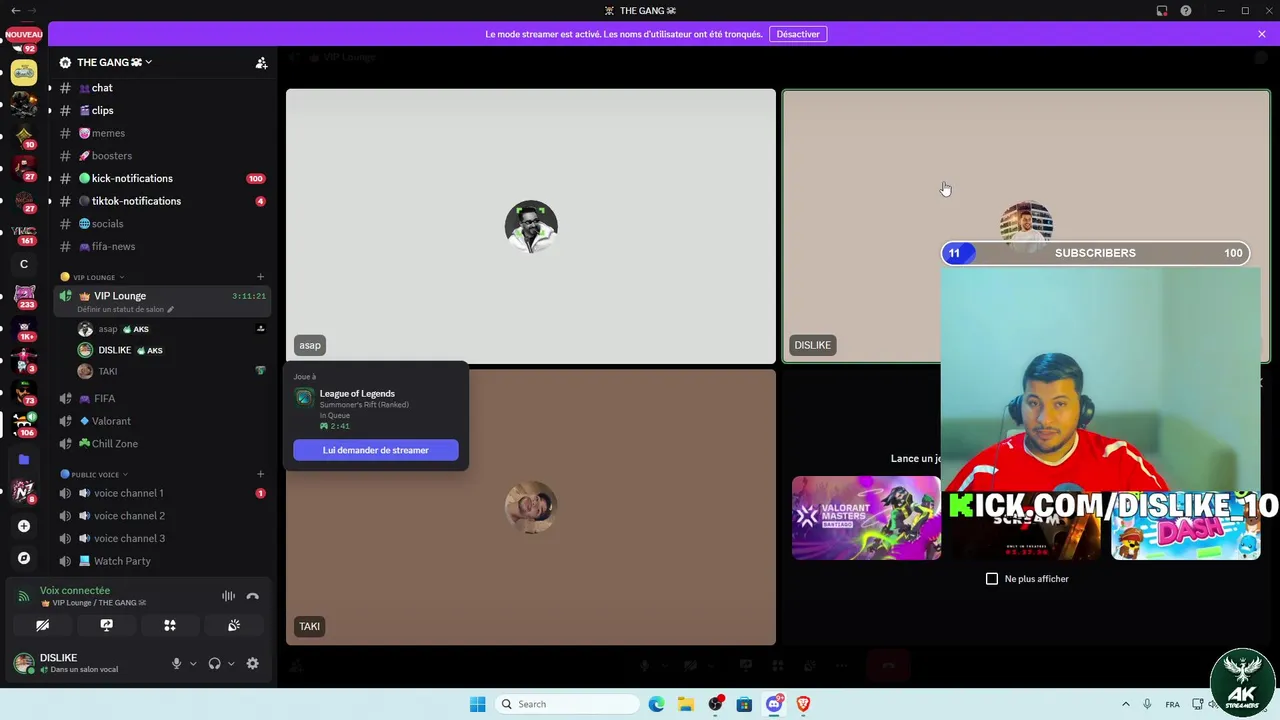Click the 'Désactiver' streamer mode button
Viewport: 1280px width, 720px height.
798,34
